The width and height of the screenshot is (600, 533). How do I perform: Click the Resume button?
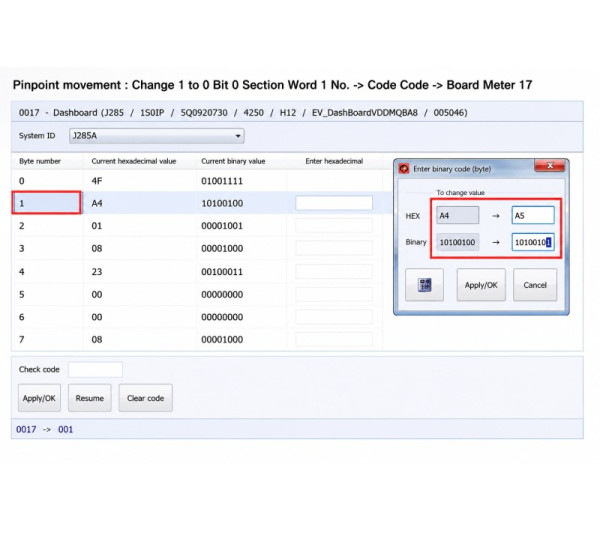click(90, 398)
